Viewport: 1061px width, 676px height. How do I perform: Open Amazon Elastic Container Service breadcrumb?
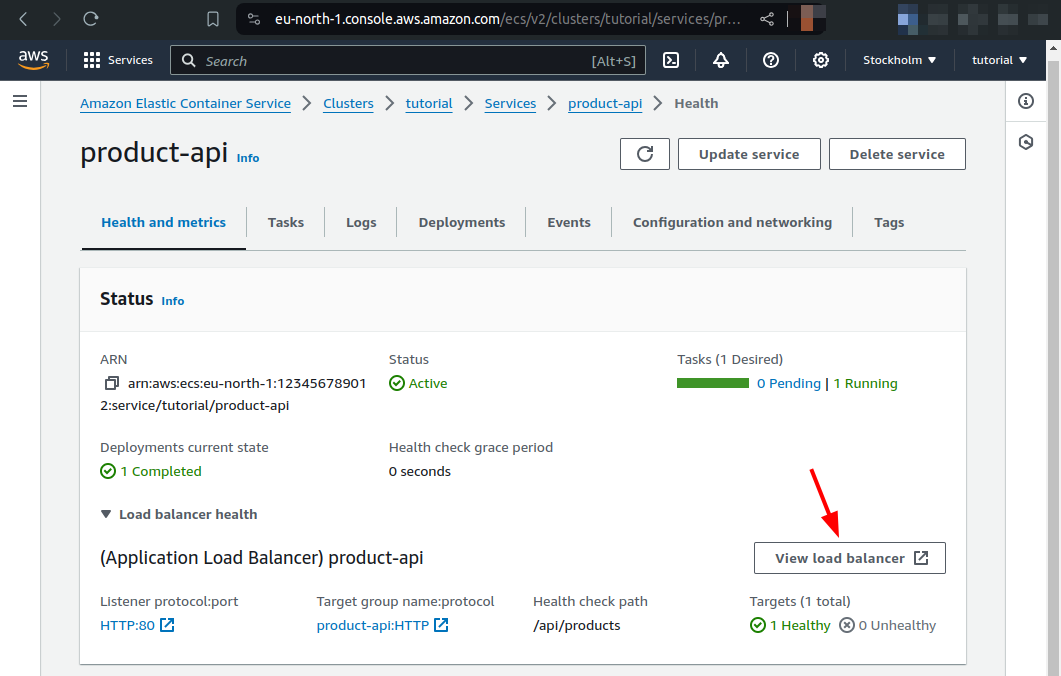pos(185,104)
